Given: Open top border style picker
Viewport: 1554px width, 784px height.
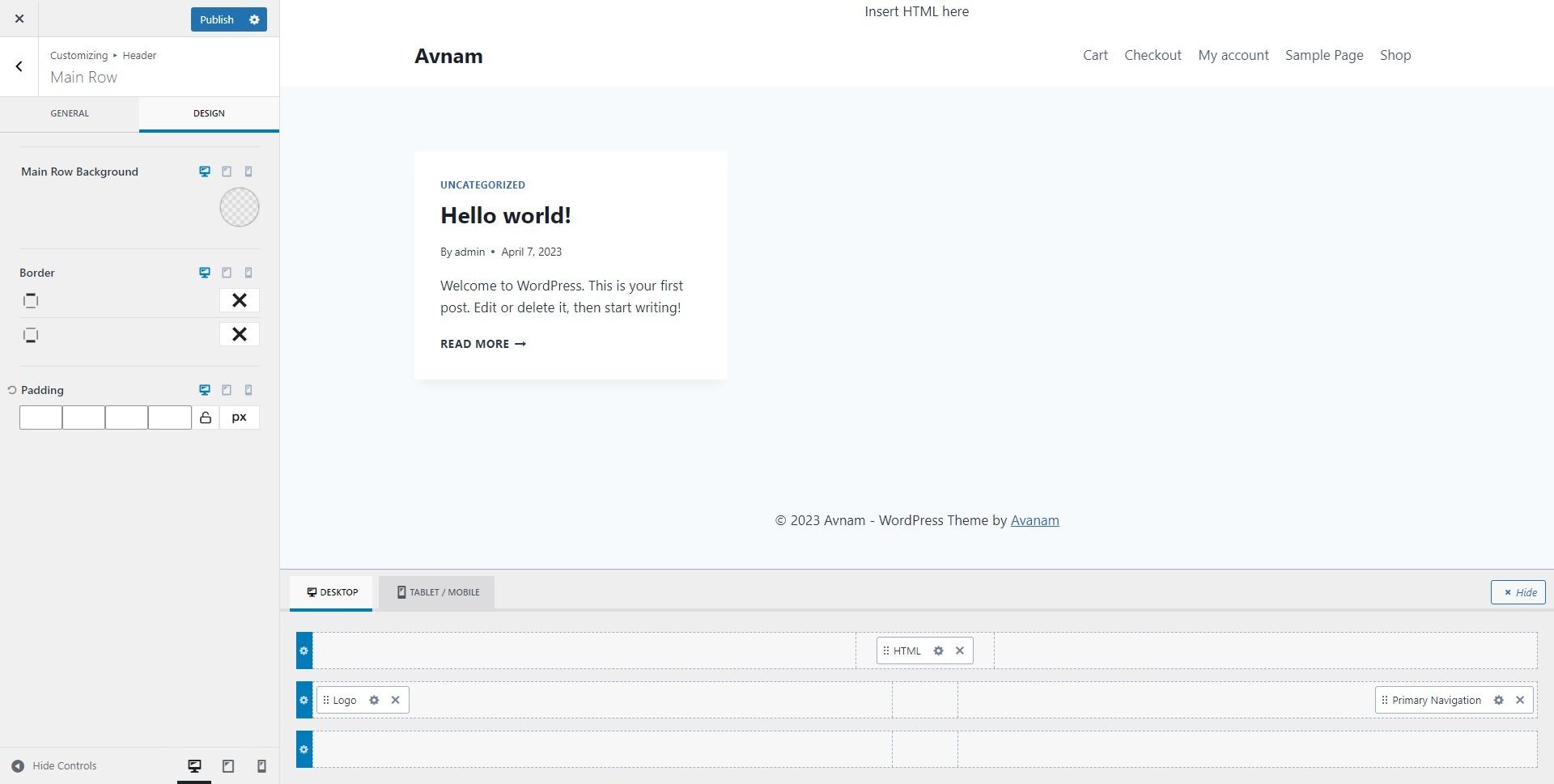Looking at the screenshot, I should pos(240,300).
